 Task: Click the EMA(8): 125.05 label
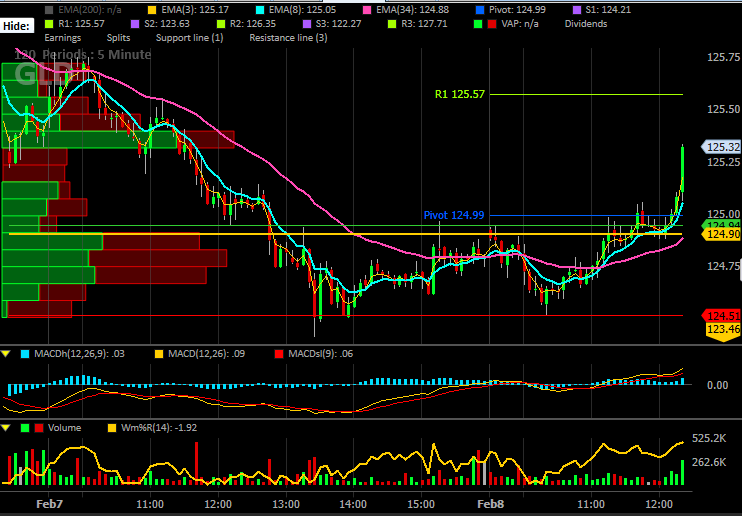302,9
